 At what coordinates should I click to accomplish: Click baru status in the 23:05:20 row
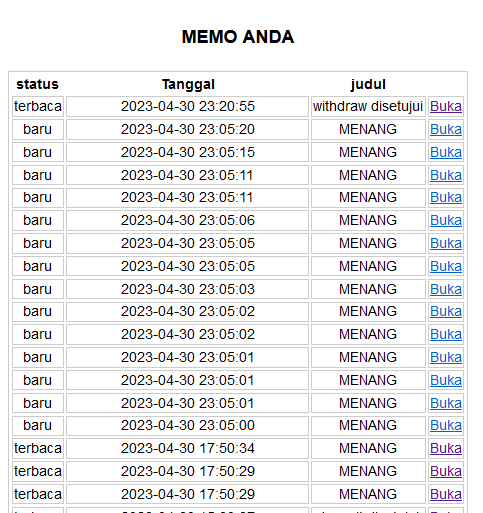[x=38, y=129]
